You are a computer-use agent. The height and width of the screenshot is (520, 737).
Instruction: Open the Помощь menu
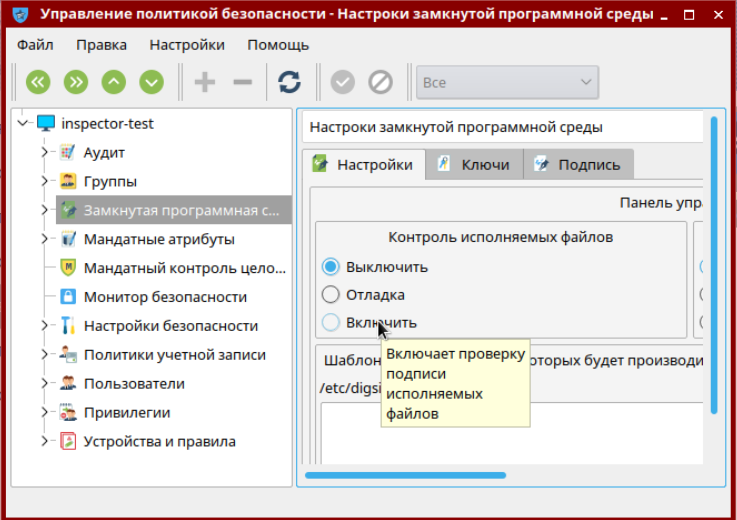pos(278,45)
